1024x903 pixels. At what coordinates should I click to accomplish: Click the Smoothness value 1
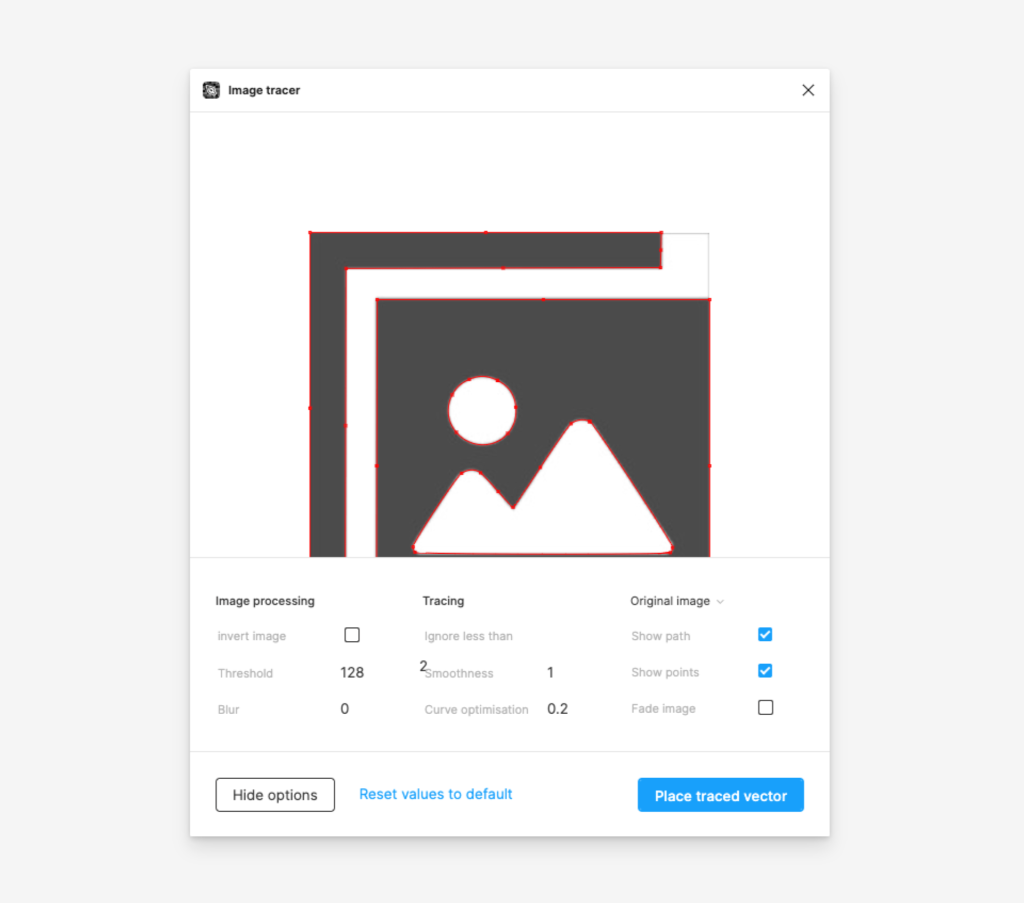pyautogui.click(x=551, y=673)
